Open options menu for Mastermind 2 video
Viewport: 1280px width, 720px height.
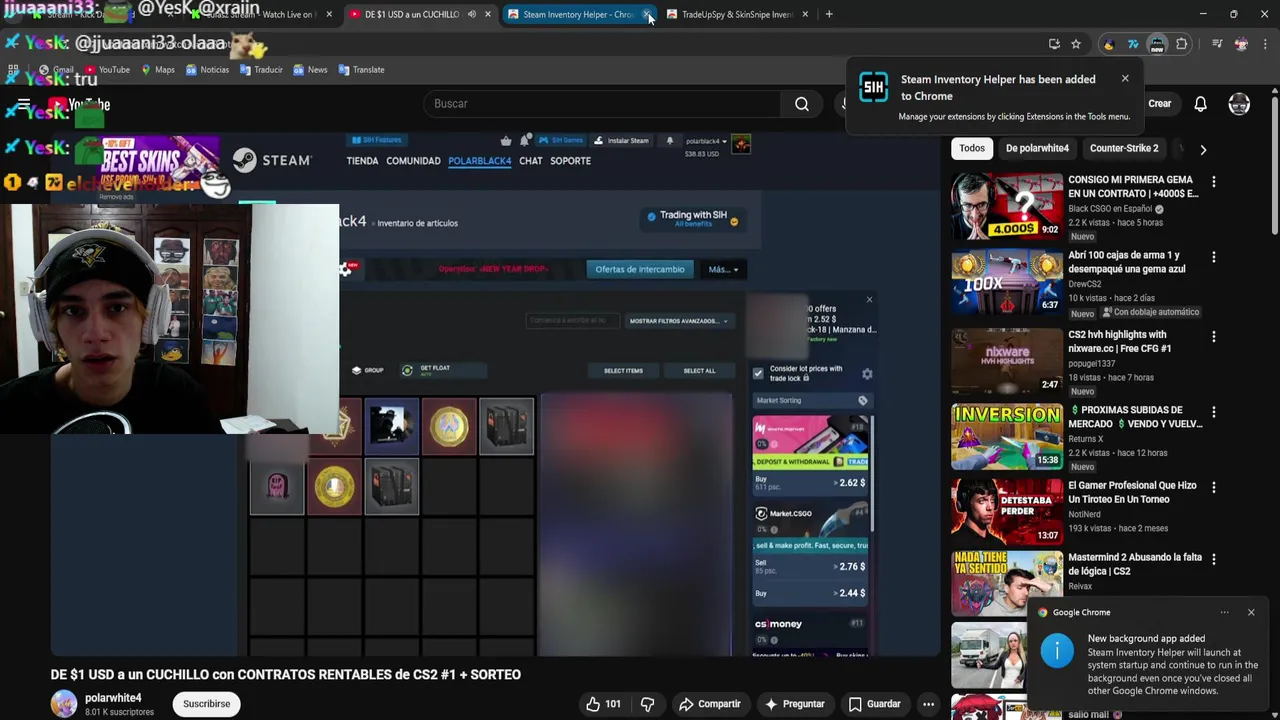tap(1214, 559)
